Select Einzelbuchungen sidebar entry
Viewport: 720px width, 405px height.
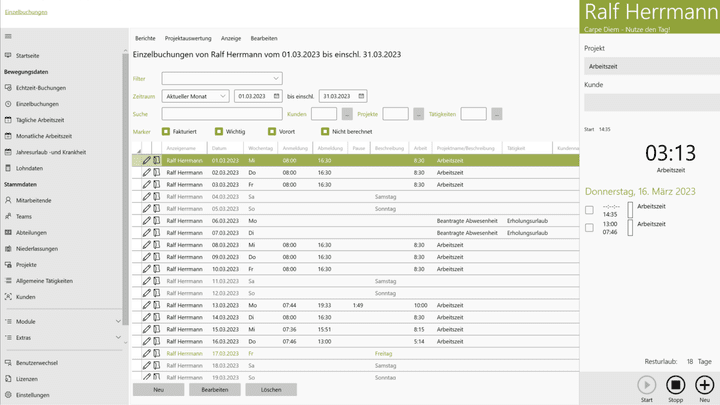tap(37, 104)
